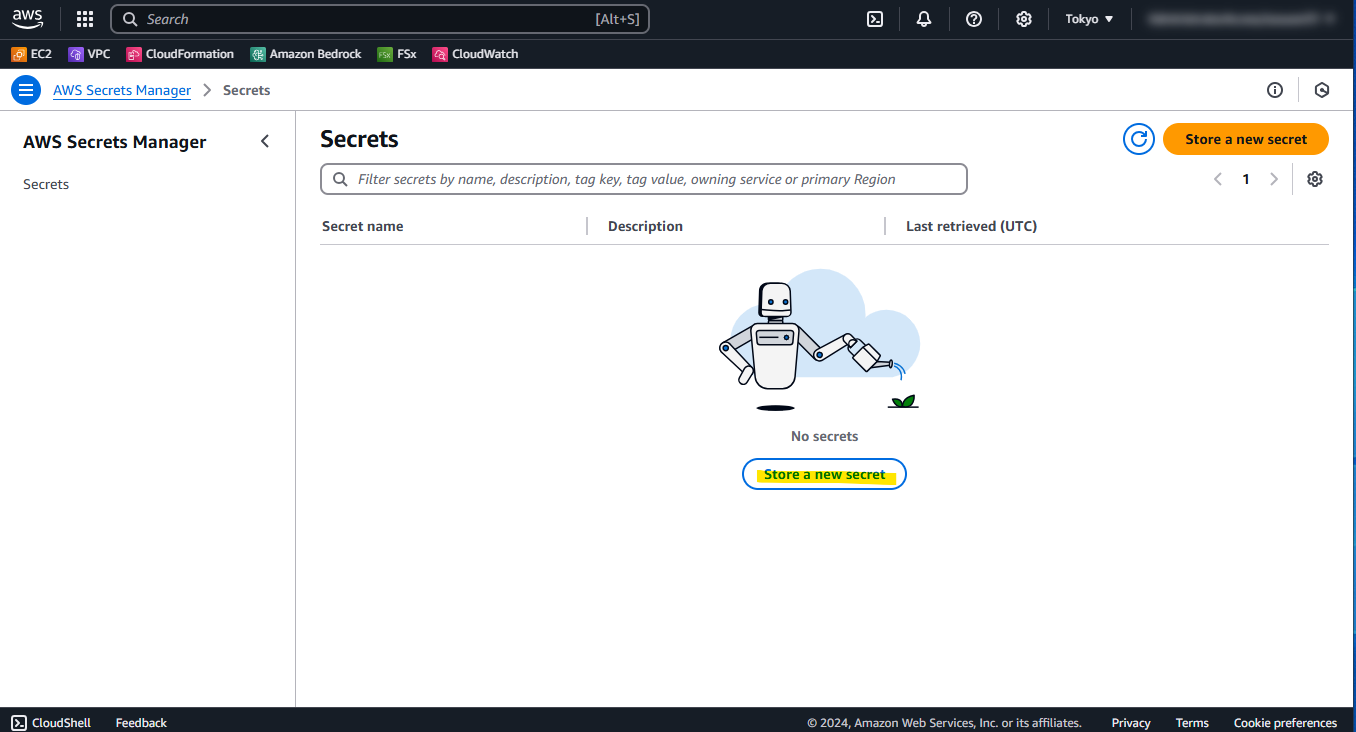Open Cookie preferences
Screen dimensions: 1356x732
(x=1285, y=722)
